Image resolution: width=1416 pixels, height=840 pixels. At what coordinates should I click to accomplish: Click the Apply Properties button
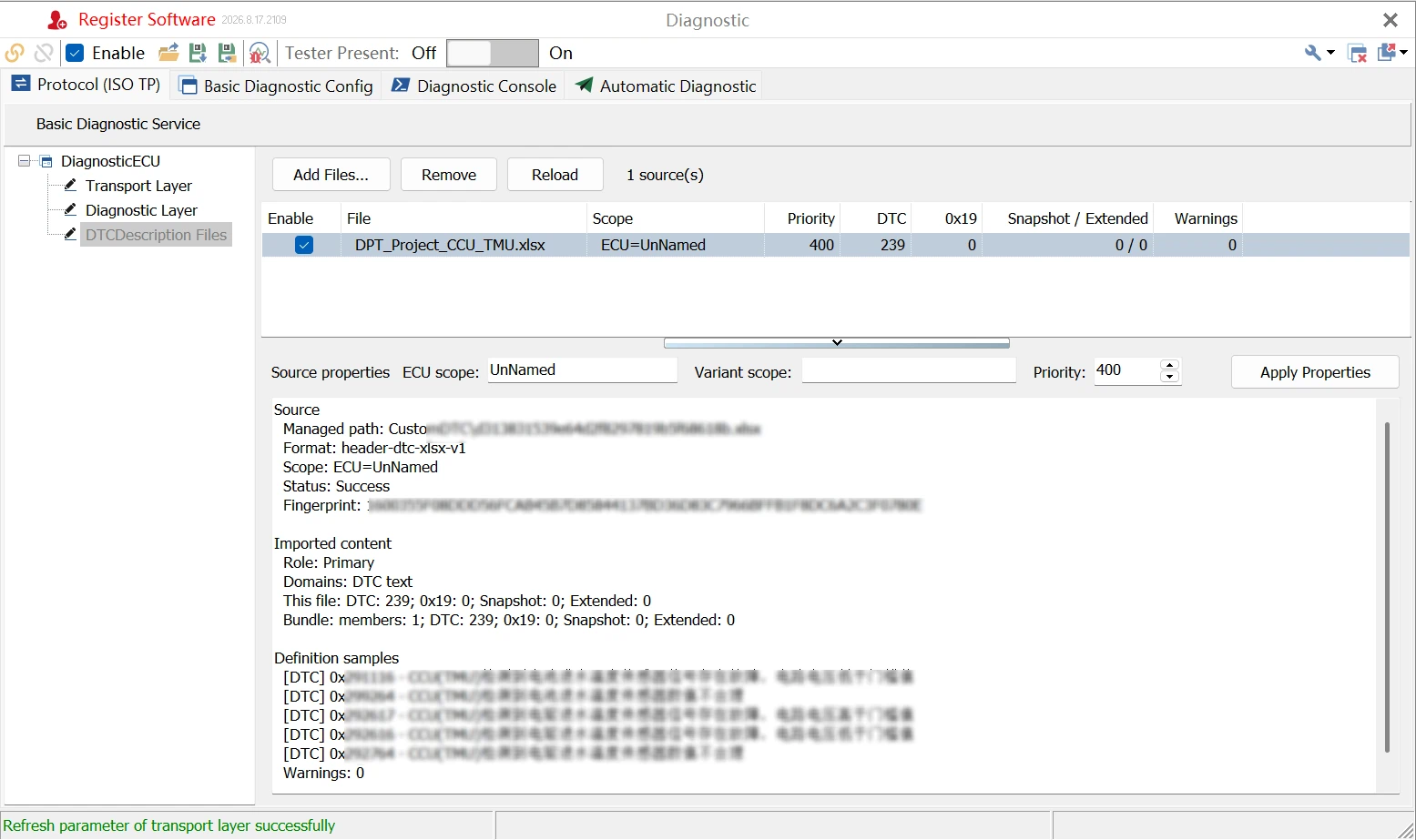click(x=1315, y=372)
